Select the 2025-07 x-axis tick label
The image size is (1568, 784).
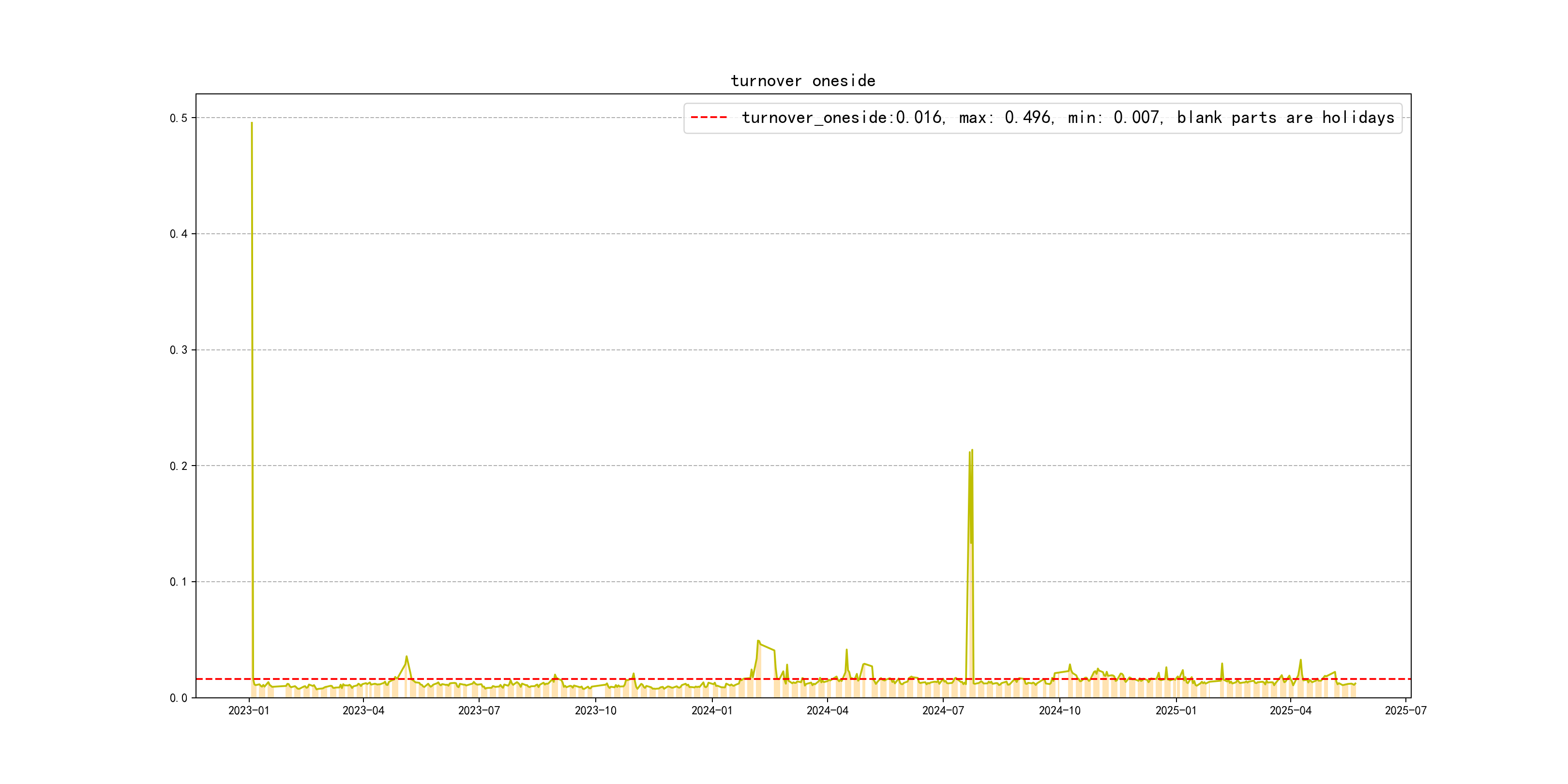pyautogui.click(x=1405, y=710)
